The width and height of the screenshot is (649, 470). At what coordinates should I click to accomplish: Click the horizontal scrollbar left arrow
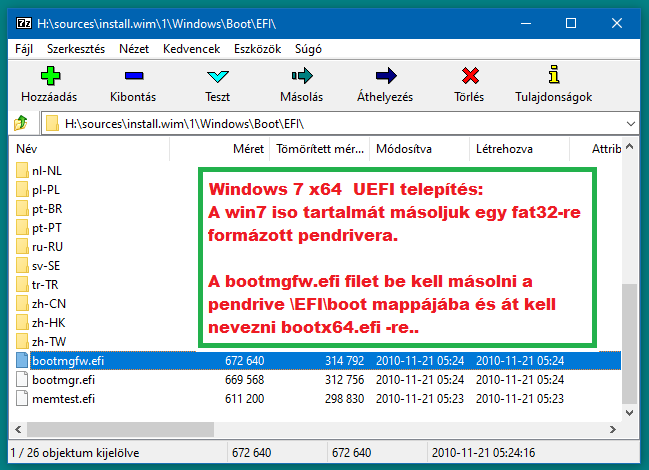point(18,429)
